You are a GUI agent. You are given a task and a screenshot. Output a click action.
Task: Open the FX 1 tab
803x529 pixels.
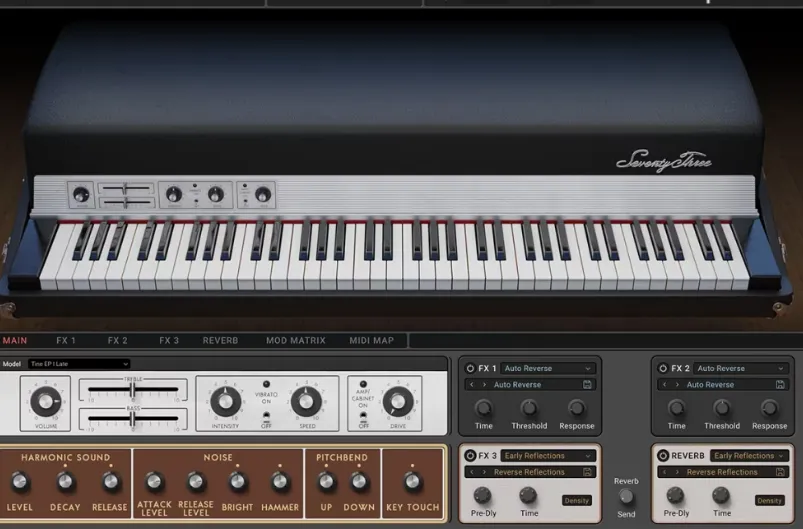tap(66, 341)
